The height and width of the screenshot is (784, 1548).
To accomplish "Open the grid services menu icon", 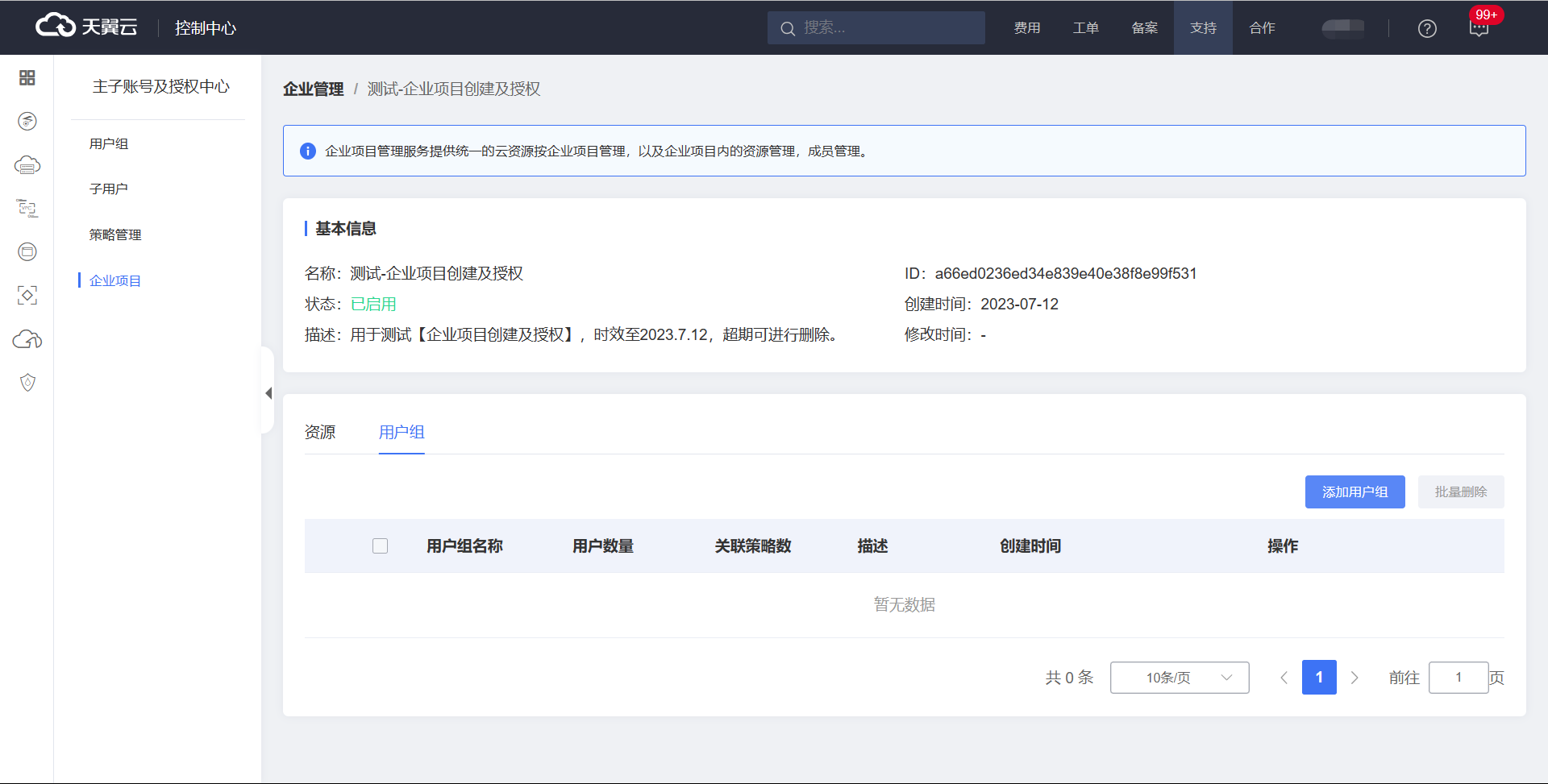I will point(27,77).
